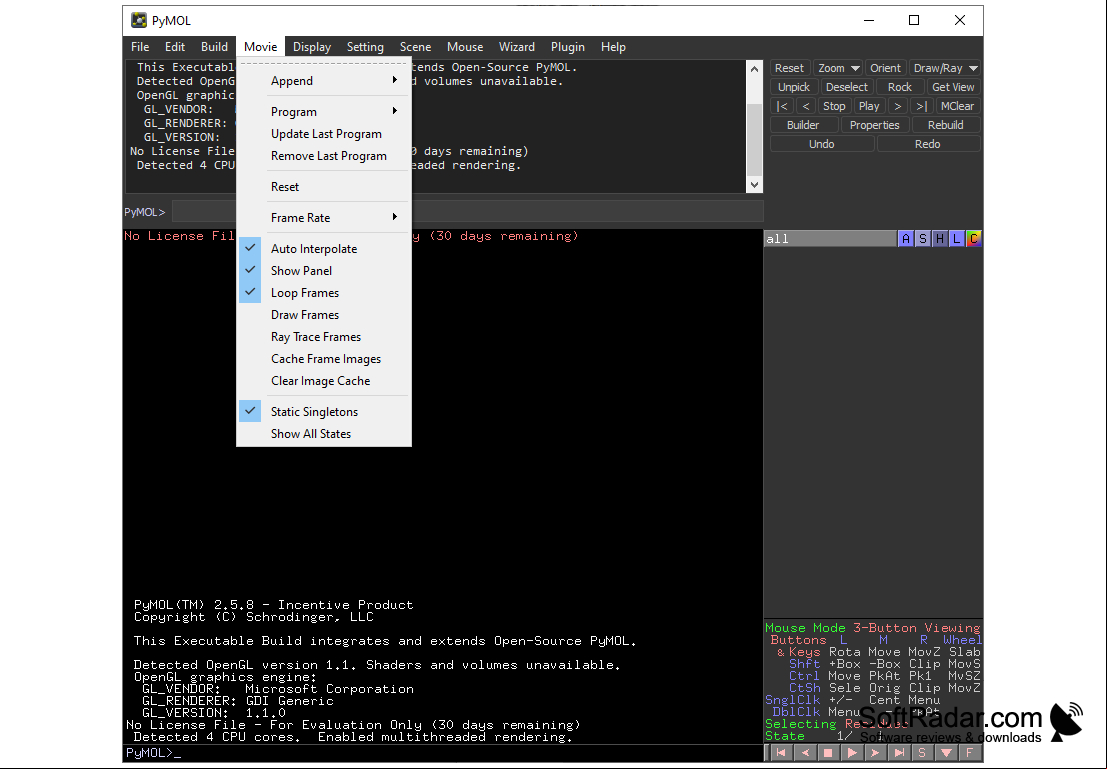Expand the Append submenu
This screenshot has width=1107, height=769.
pos(325,81)
